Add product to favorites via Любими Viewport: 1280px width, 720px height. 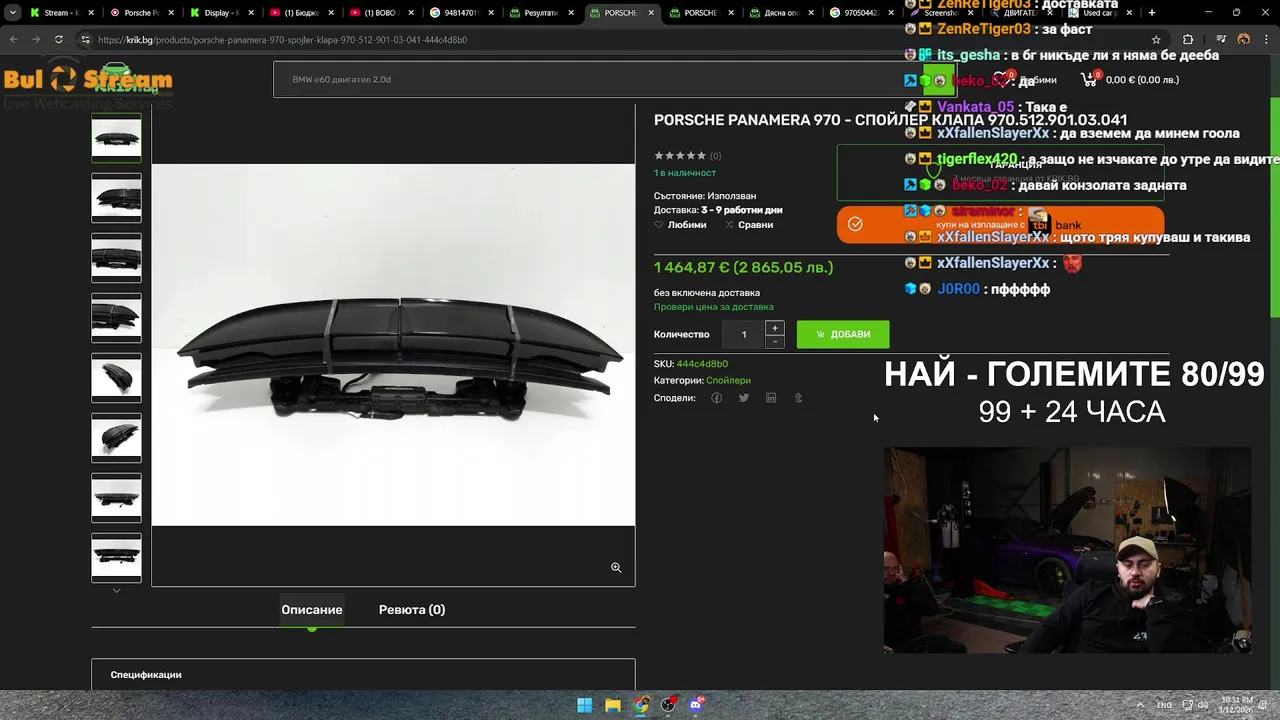(x=680, y=225)
